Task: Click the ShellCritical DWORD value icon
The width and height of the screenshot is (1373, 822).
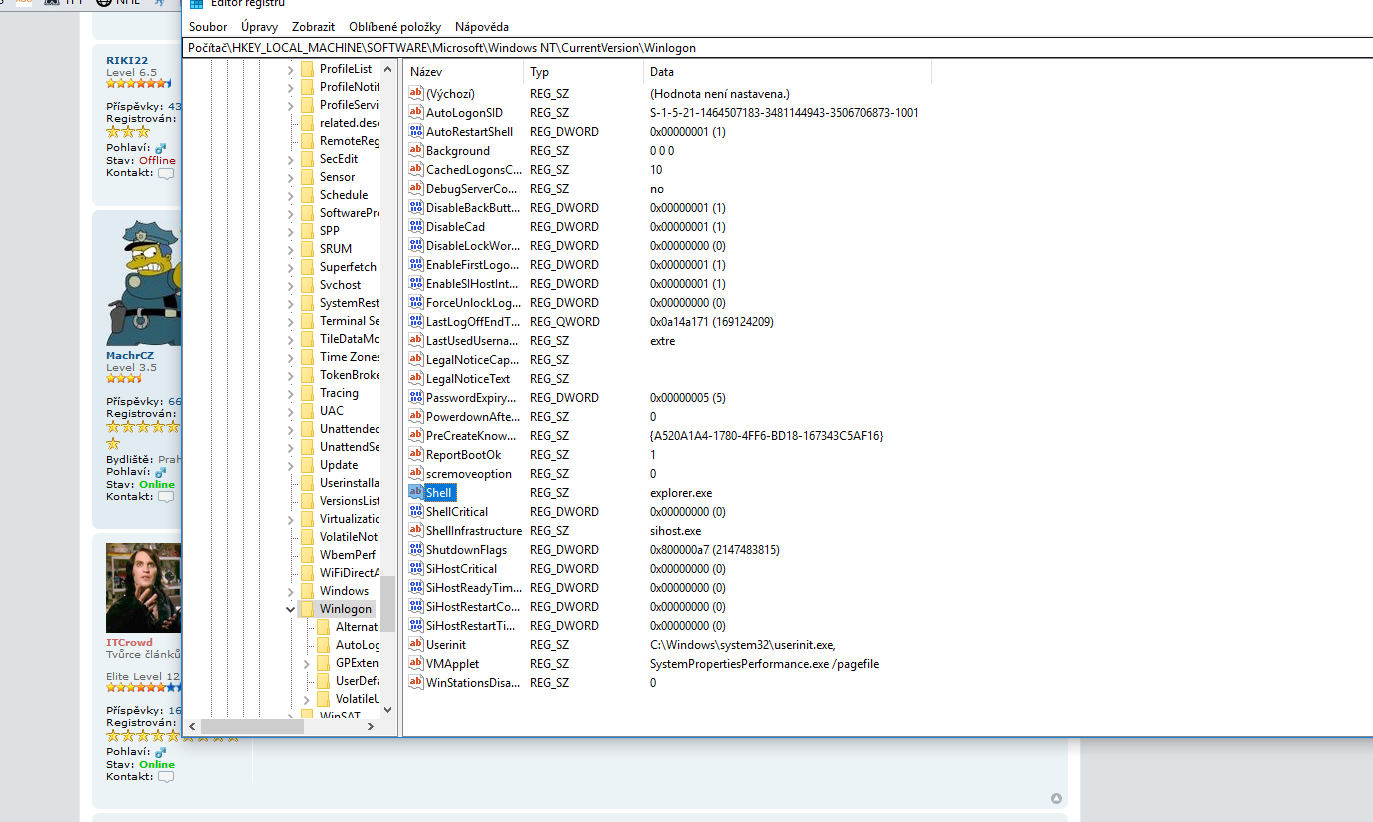Action: (417, 512)
